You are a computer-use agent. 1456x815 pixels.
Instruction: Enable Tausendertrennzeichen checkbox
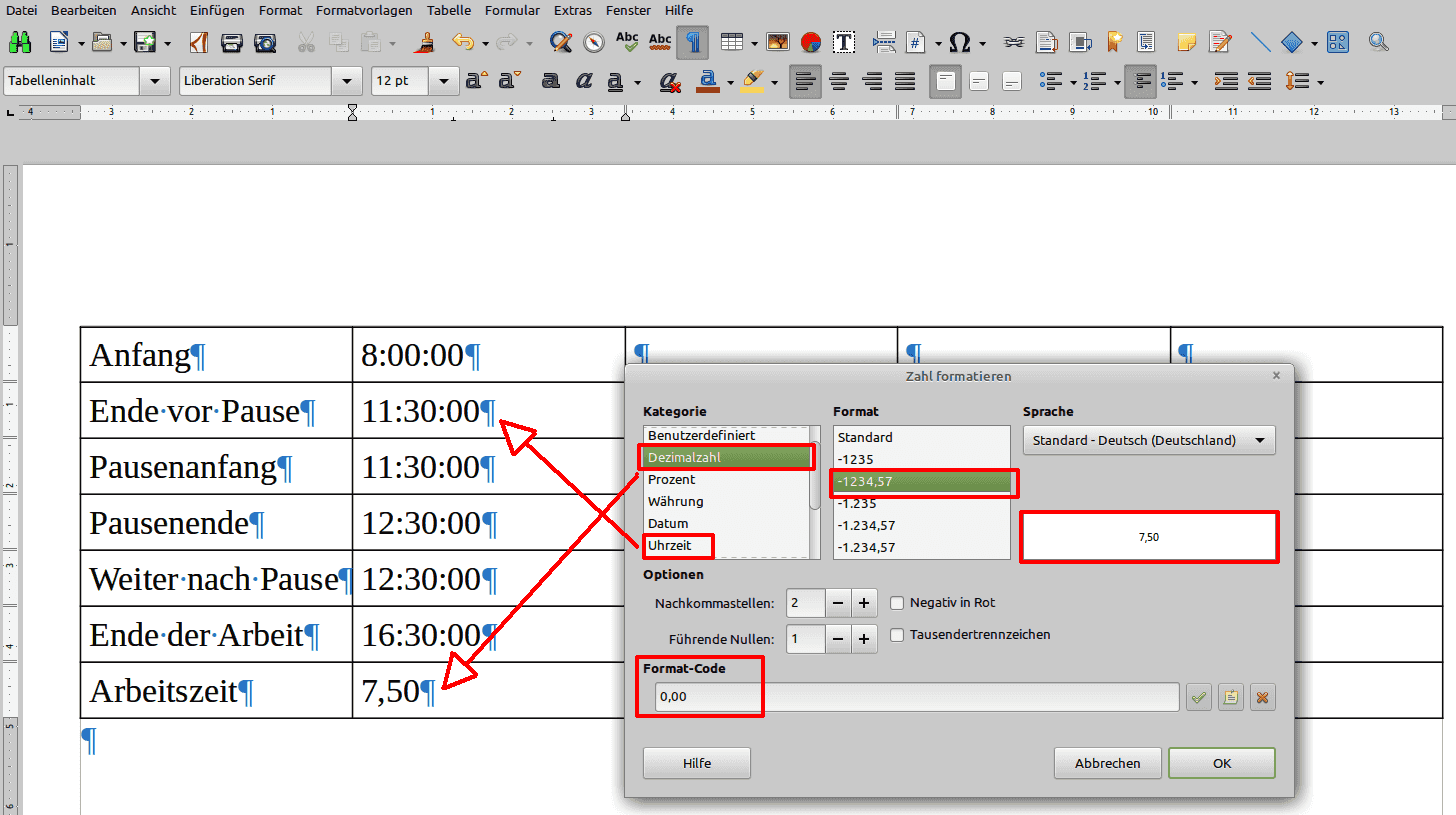(x=897, y=635)
